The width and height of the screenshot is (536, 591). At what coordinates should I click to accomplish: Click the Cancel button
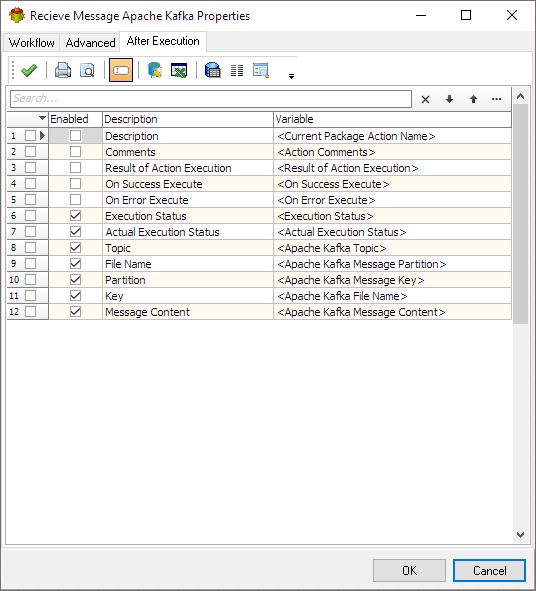[x=489, y=571]
